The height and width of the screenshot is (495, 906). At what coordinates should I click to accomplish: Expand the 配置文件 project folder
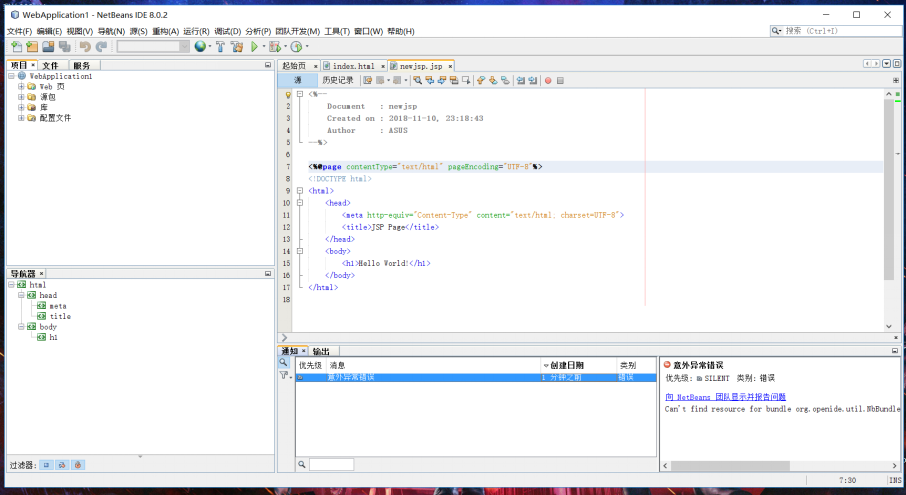pos(21,118)
